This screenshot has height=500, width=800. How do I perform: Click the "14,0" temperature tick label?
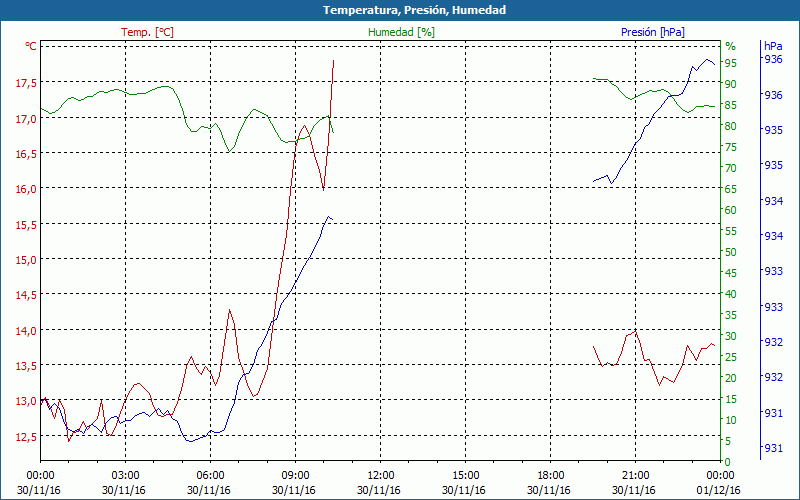click(26, 331)
